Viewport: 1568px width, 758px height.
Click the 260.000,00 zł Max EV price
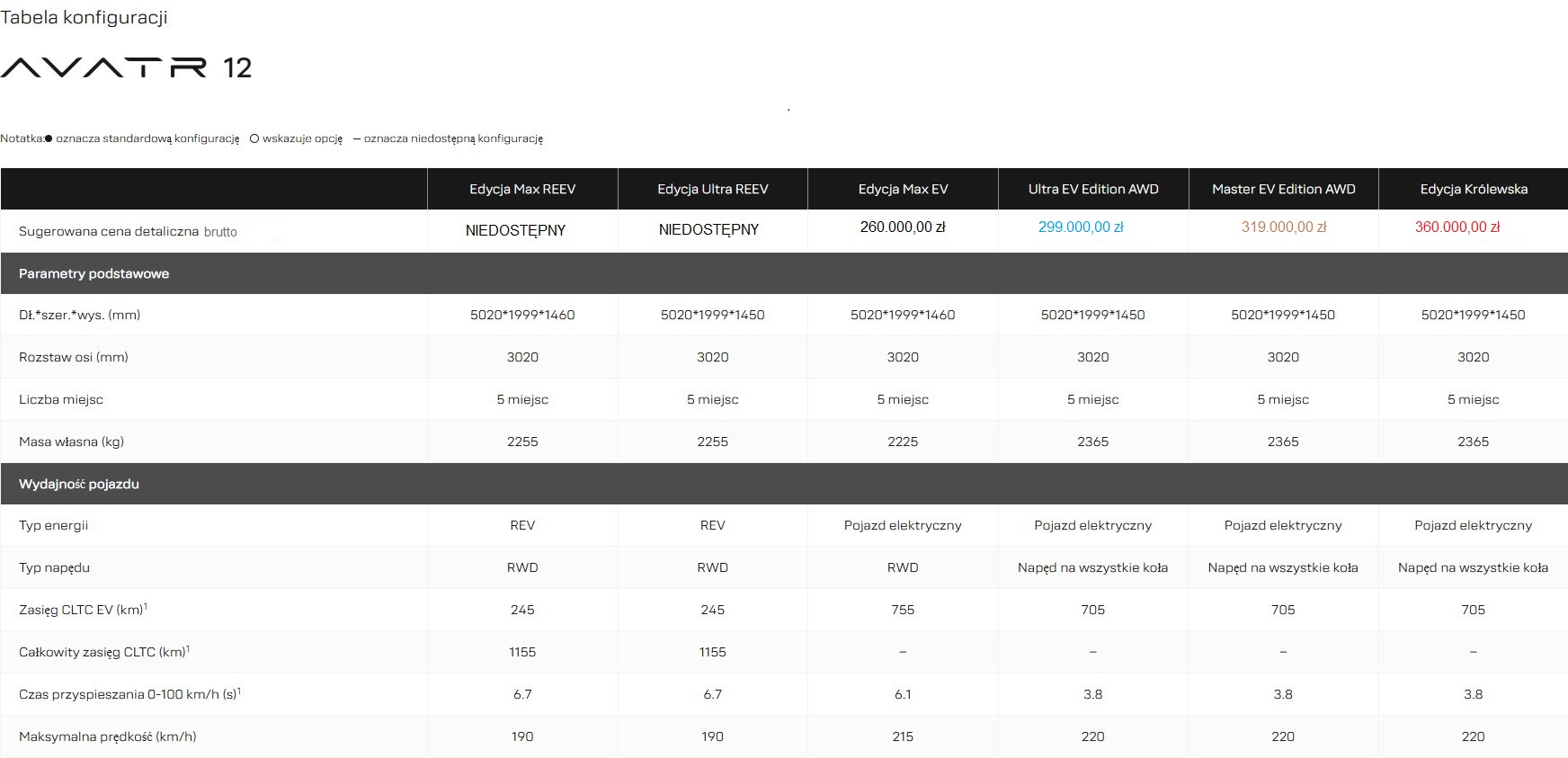[x=903, y=227]
